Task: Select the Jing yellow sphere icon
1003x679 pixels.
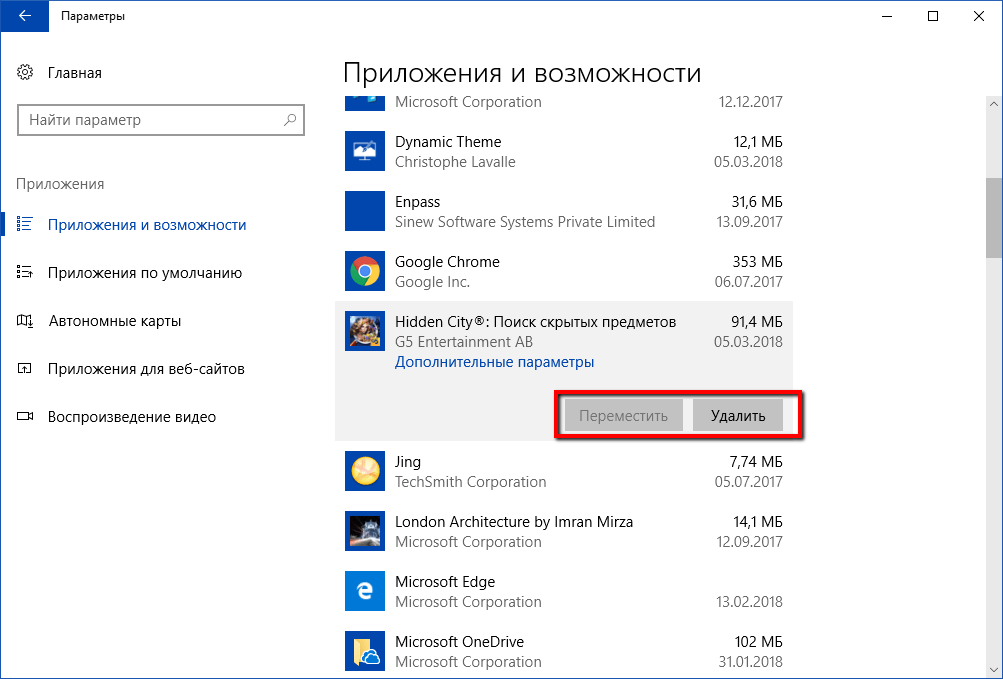Action: 364,471
